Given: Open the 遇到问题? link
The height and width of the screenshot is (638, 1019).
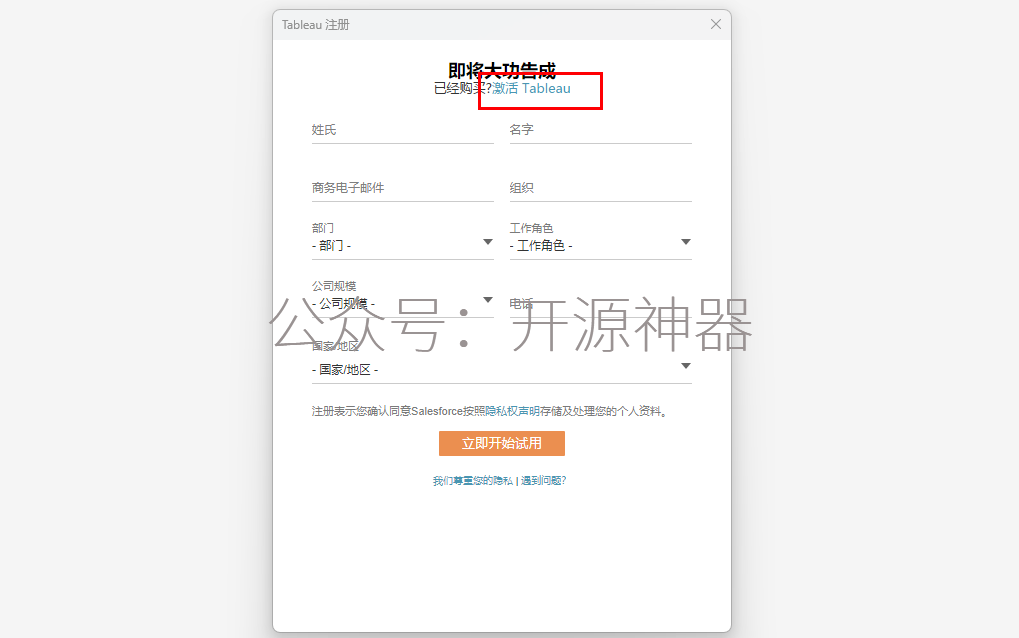Looking at the screenshot, I should 543,481.
